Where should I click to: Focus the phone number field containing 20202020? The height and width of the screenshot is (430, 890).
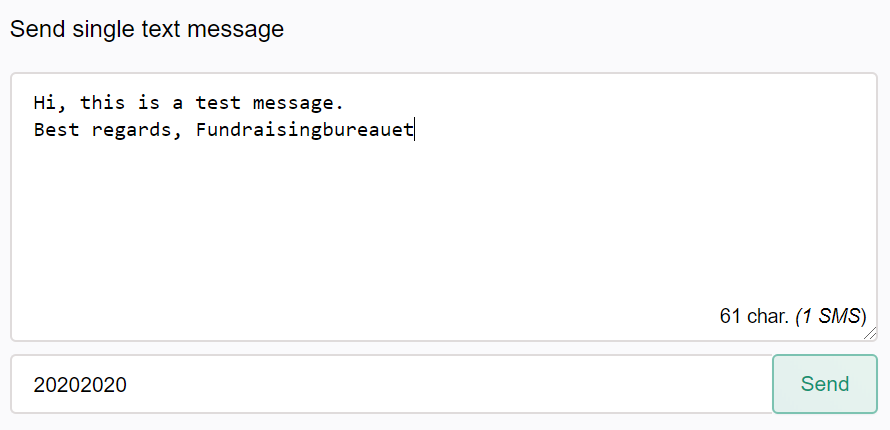coord(392,384)
